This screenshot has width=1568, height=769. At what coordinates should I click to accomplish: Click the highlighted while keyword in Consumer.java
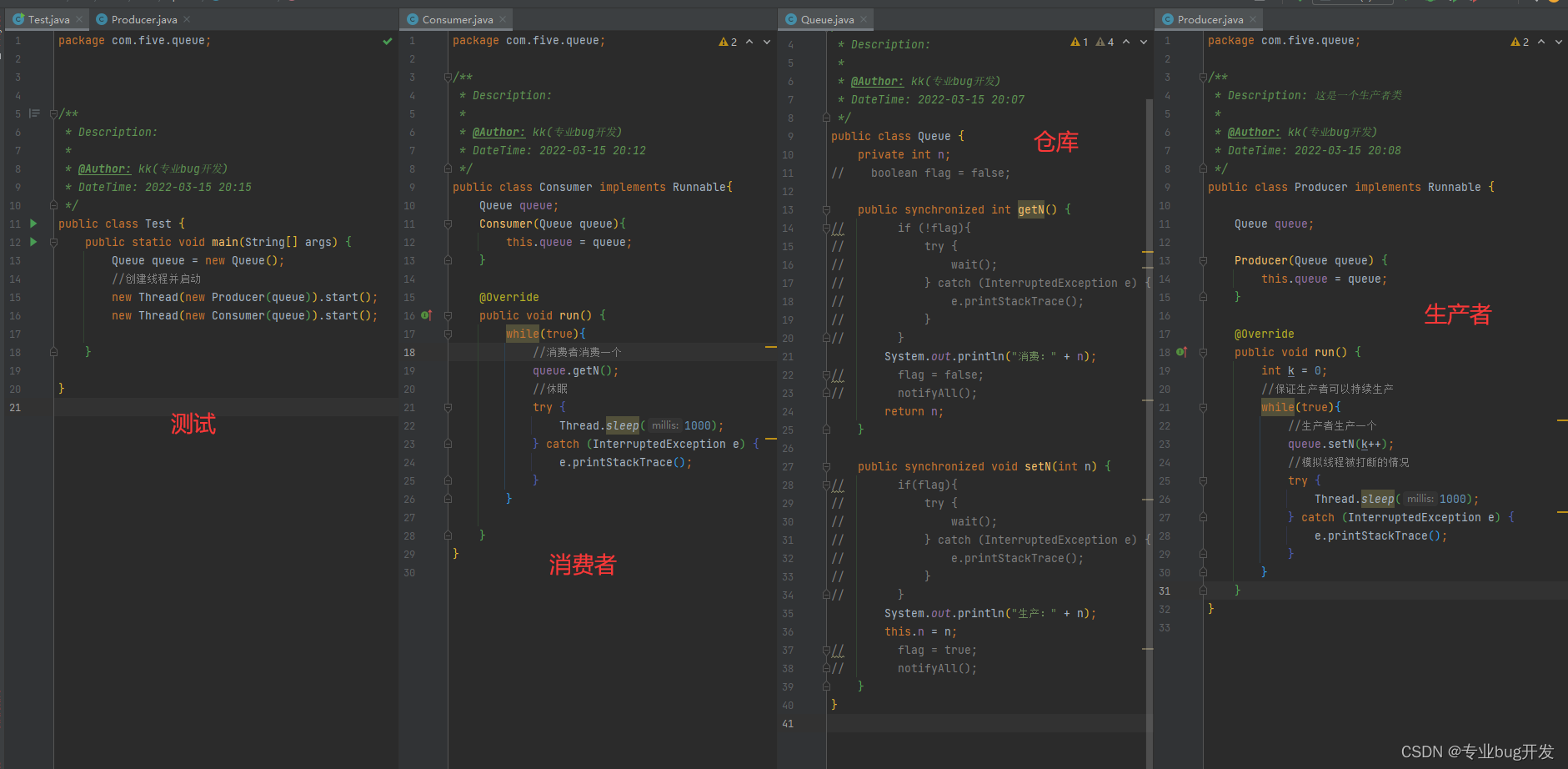click(523, 334)
